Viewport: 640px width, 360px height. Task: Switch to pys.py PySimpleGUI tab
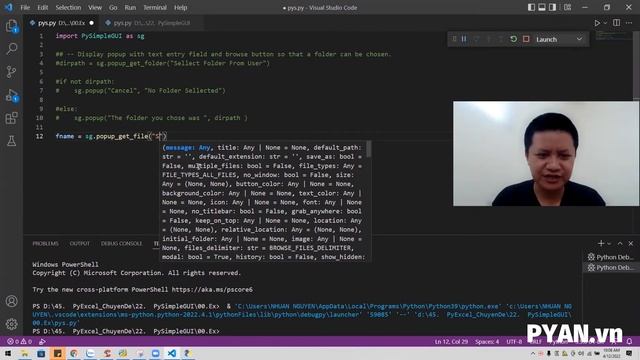pyautogui.click(x=151, y=23)
